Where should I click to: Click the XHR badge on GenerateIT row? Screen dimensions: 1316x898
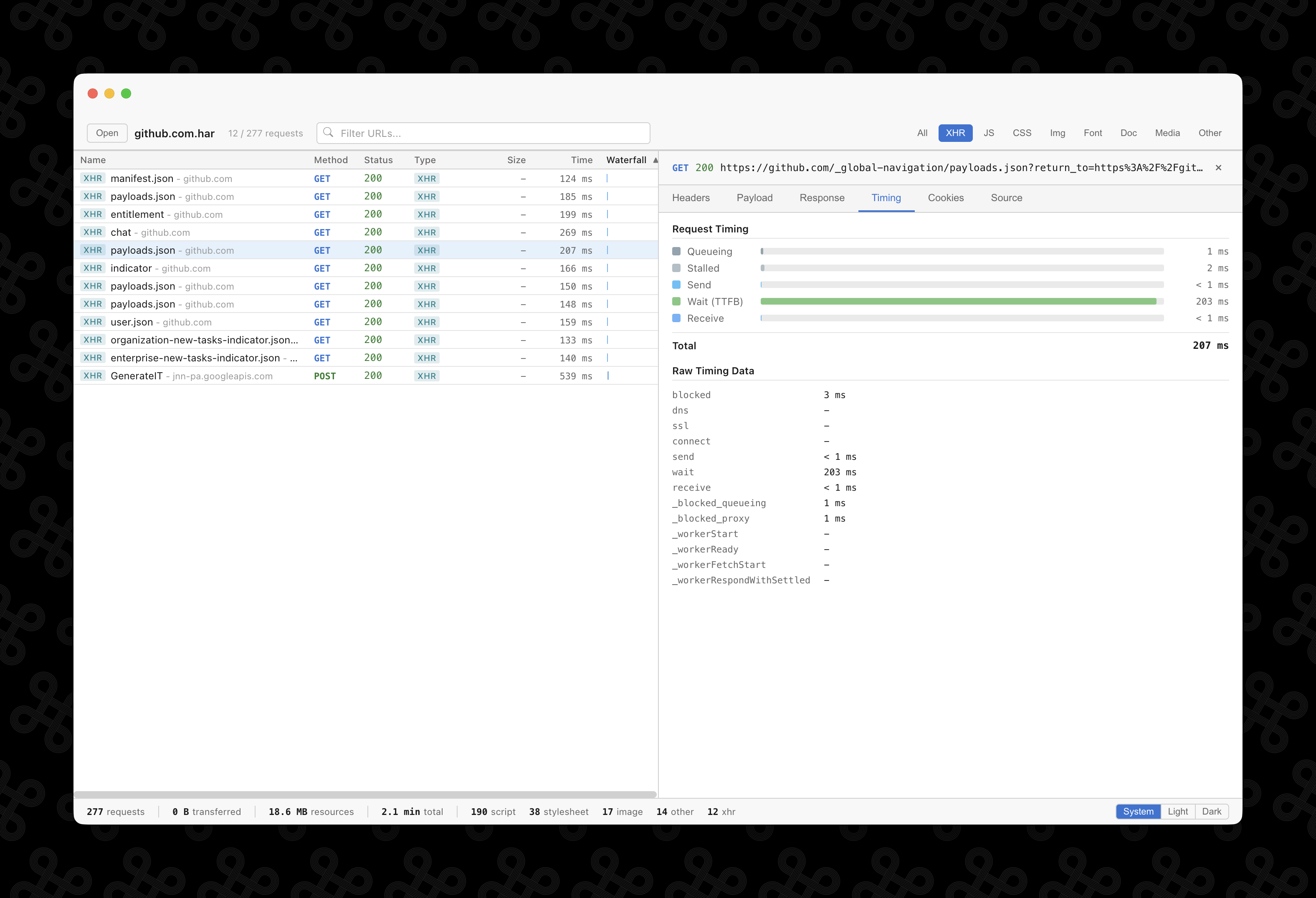92,376
